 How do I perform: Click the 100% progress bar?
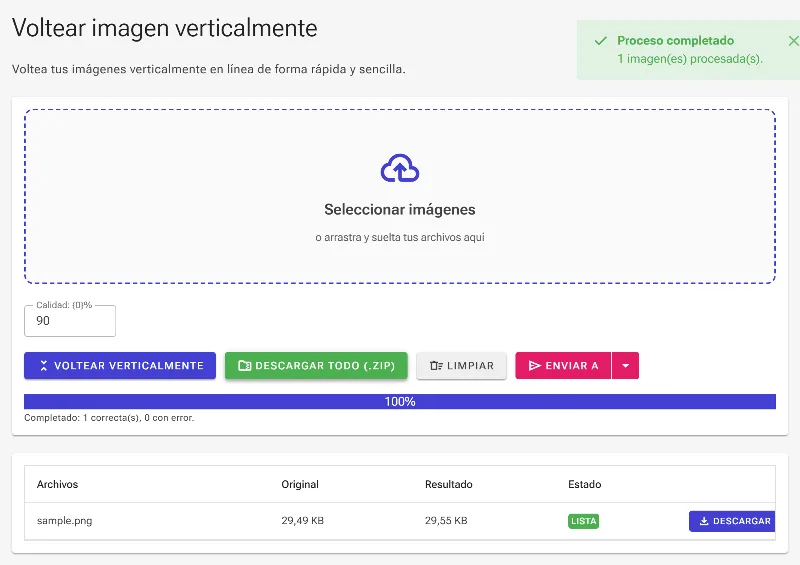coord(400,402)
